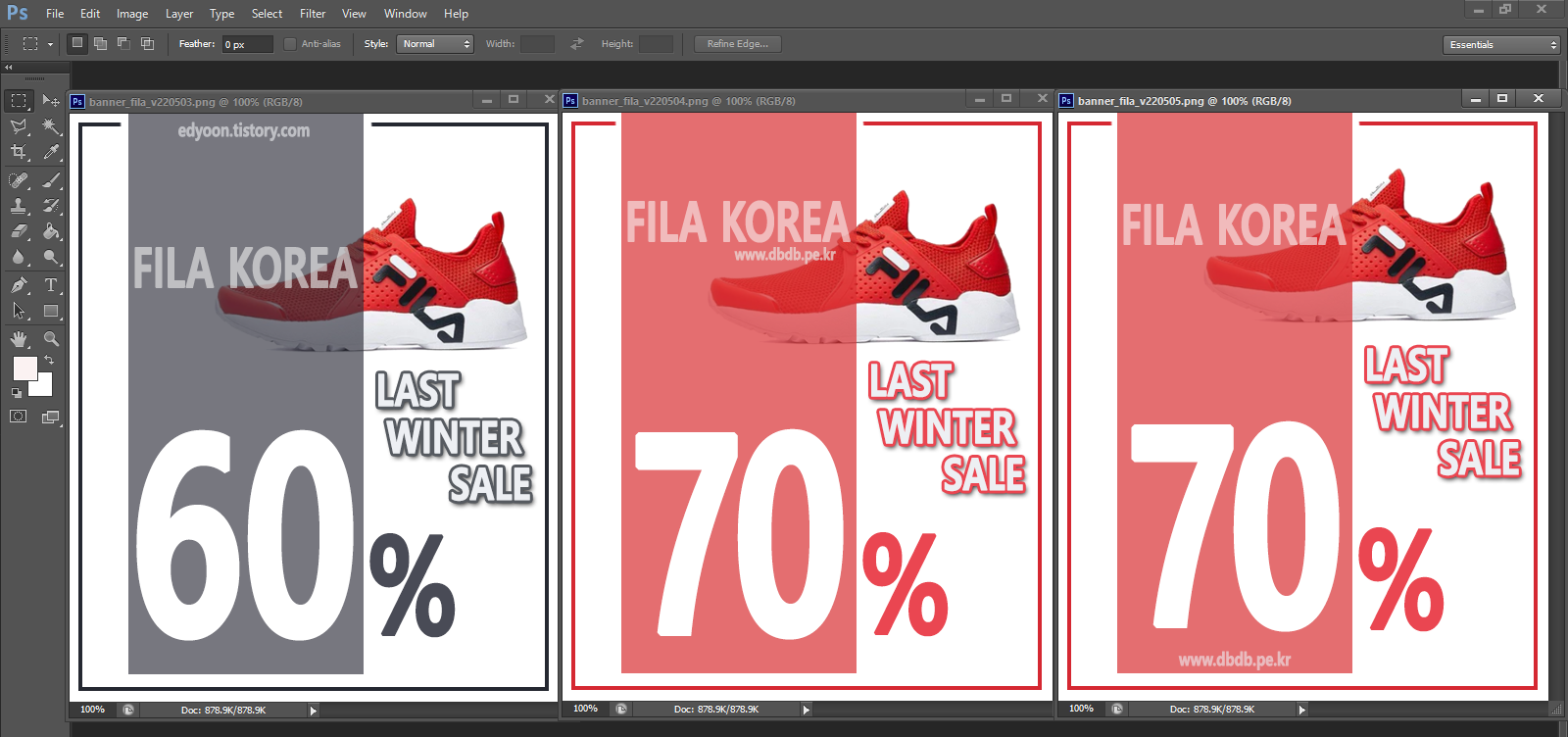Select the Hand tool
This screenshot has height=737, width=1568.
[19, 339]
